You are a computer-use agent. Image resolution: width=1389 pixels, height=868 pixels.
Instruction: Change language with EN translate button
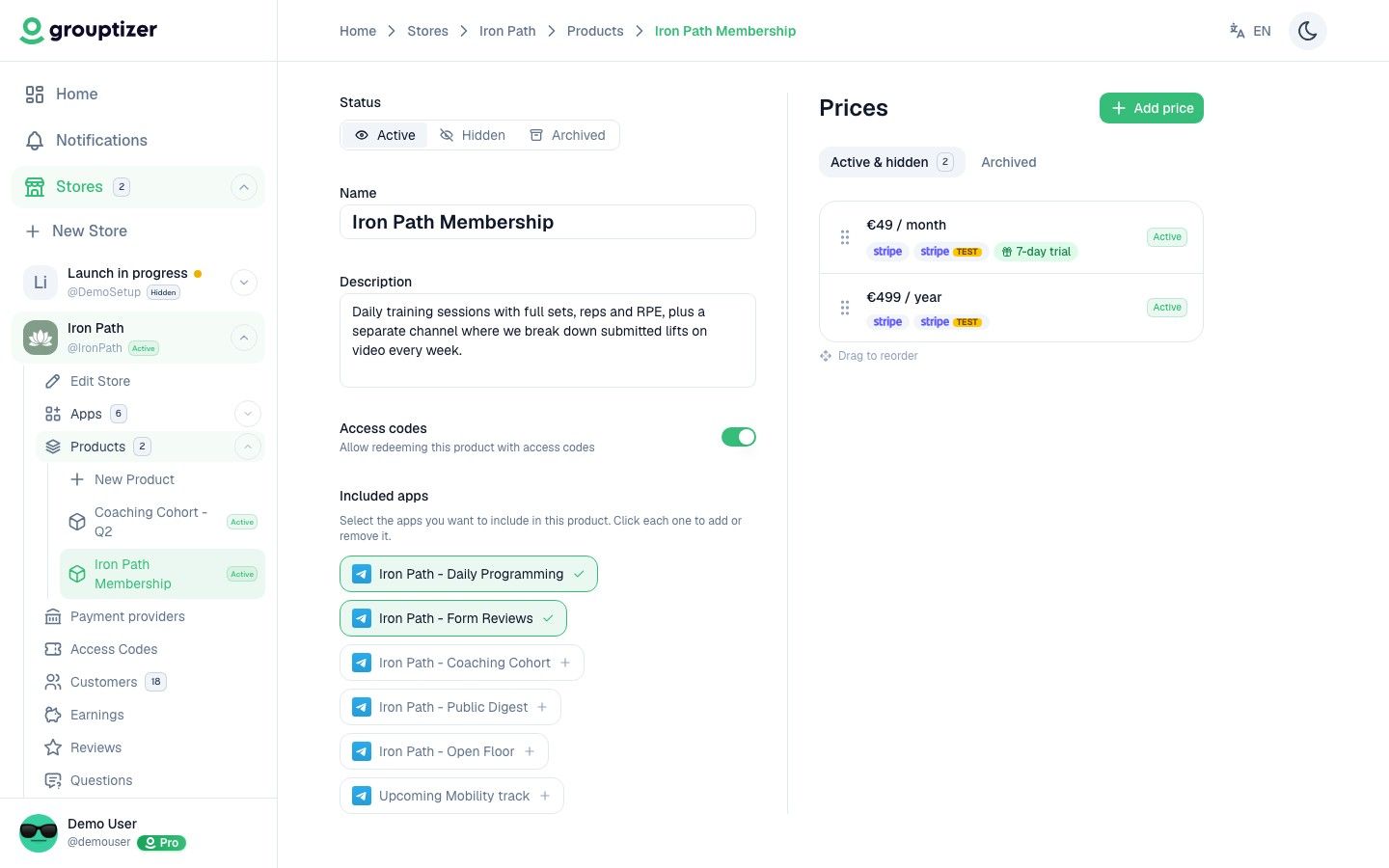[1250, 31]
